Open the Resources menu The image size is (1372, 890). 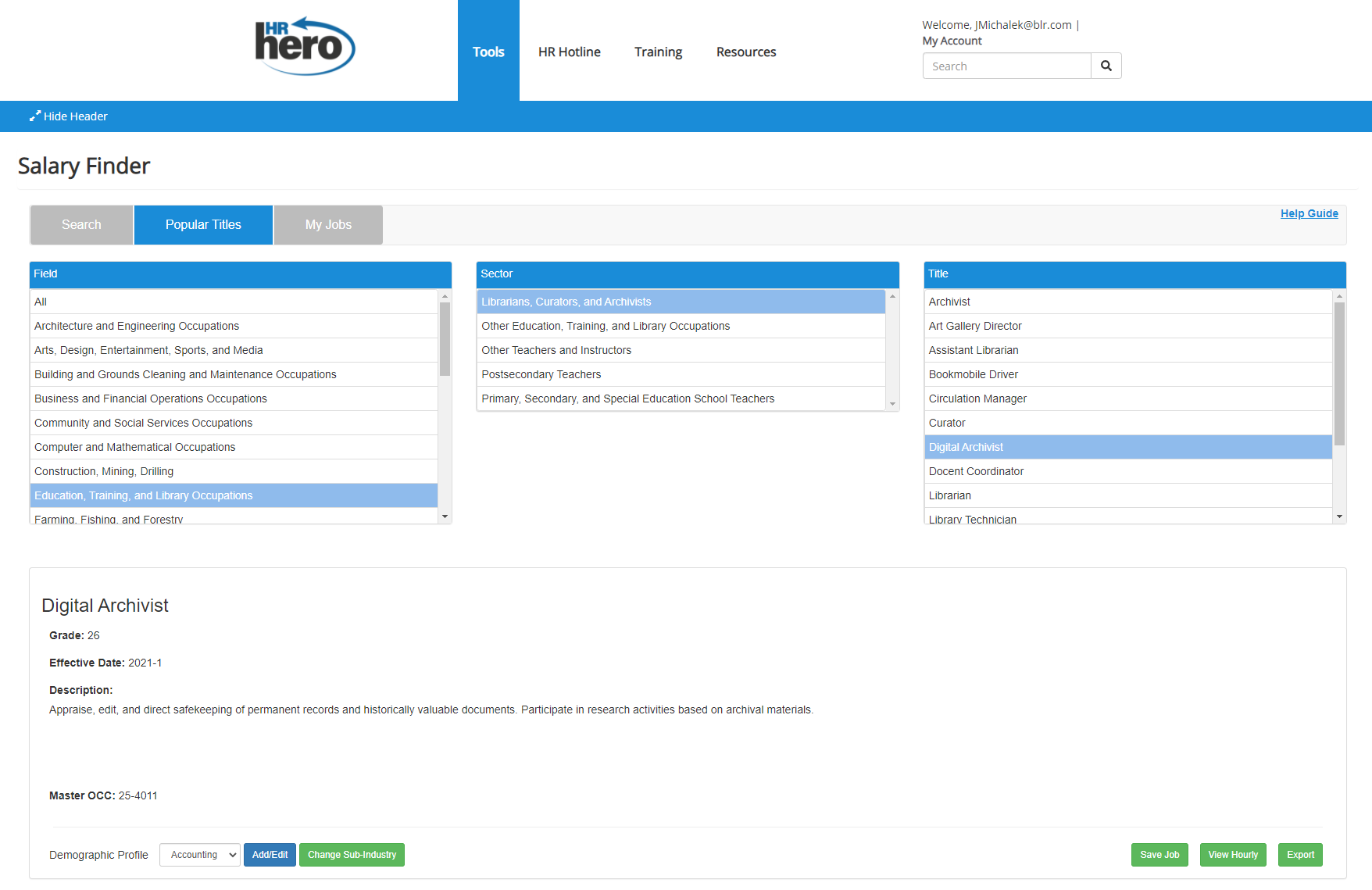tap(746, 52)
